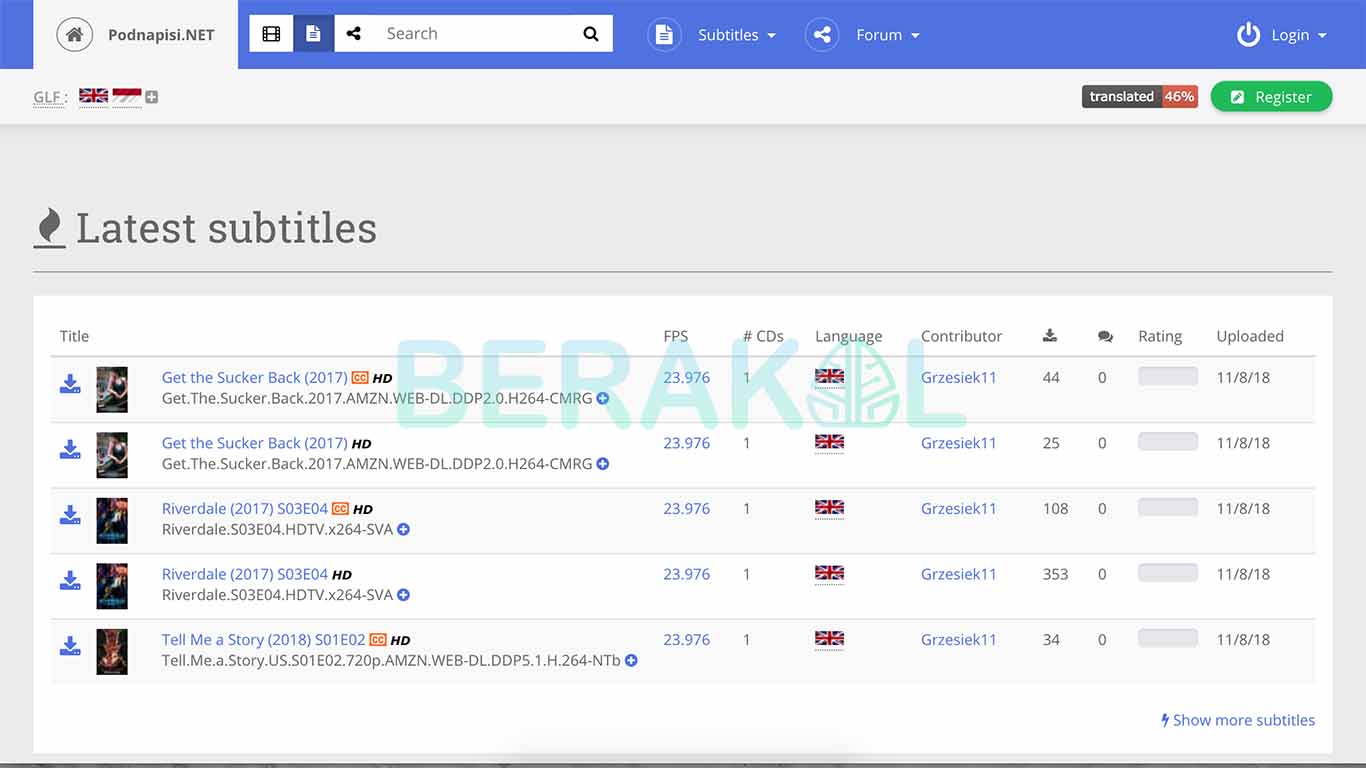Click English flag in first Sucker Back row
The image size is (1366, 768).
pos(829,377)
